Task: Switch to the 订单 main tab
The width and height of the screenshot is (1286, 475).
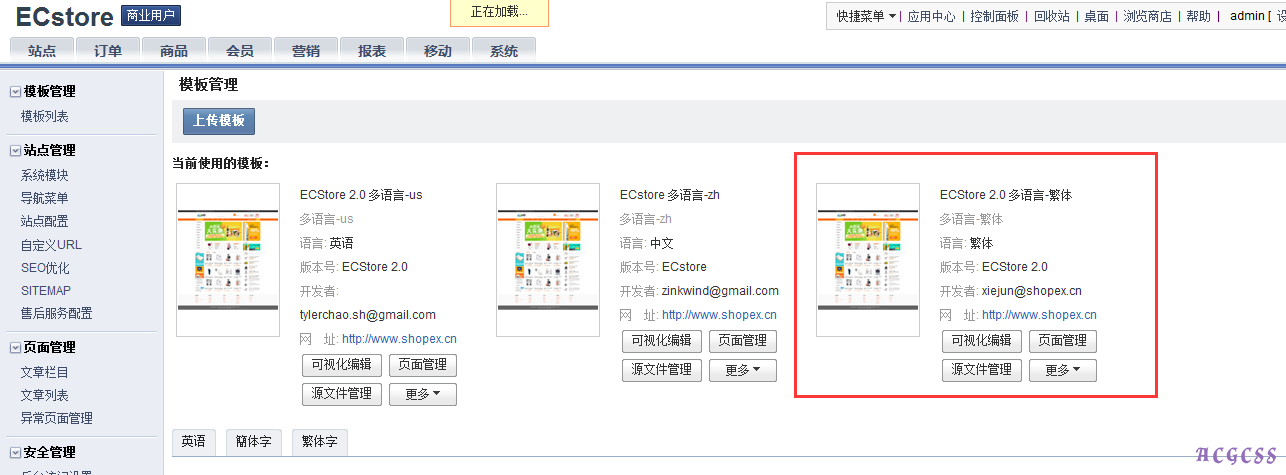Action: (108, 51)
